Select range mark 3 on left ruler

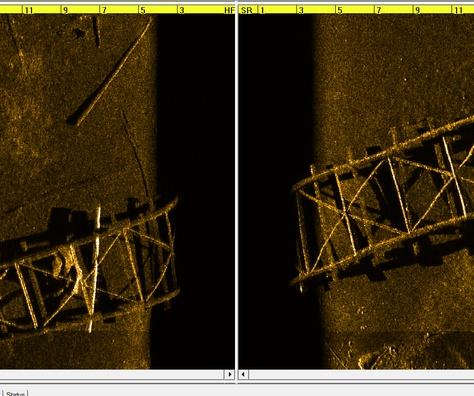(x=182, y=10)
